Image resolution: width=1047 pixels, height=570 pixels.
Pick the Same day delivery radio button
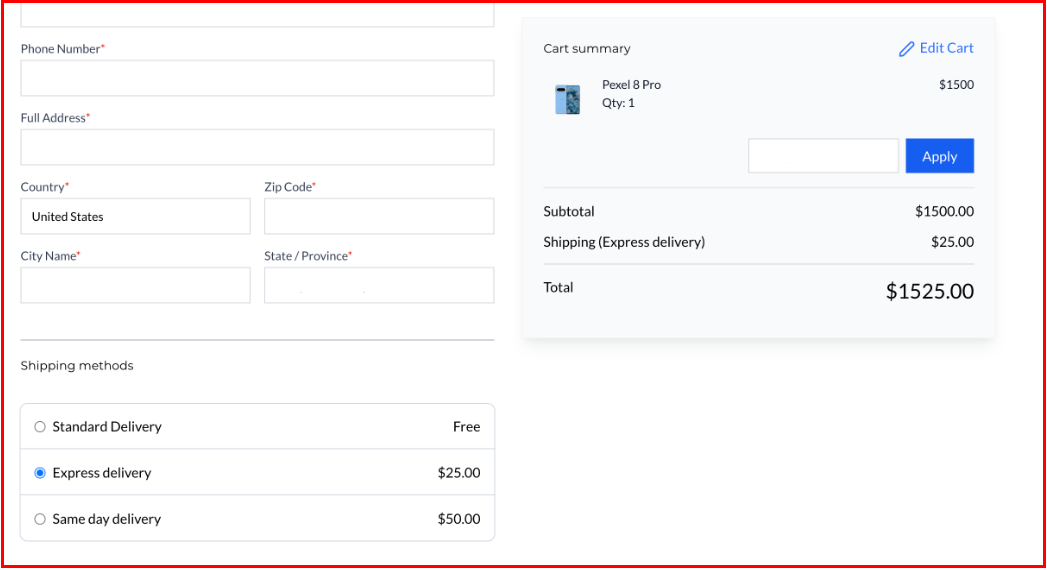point(40,519)
